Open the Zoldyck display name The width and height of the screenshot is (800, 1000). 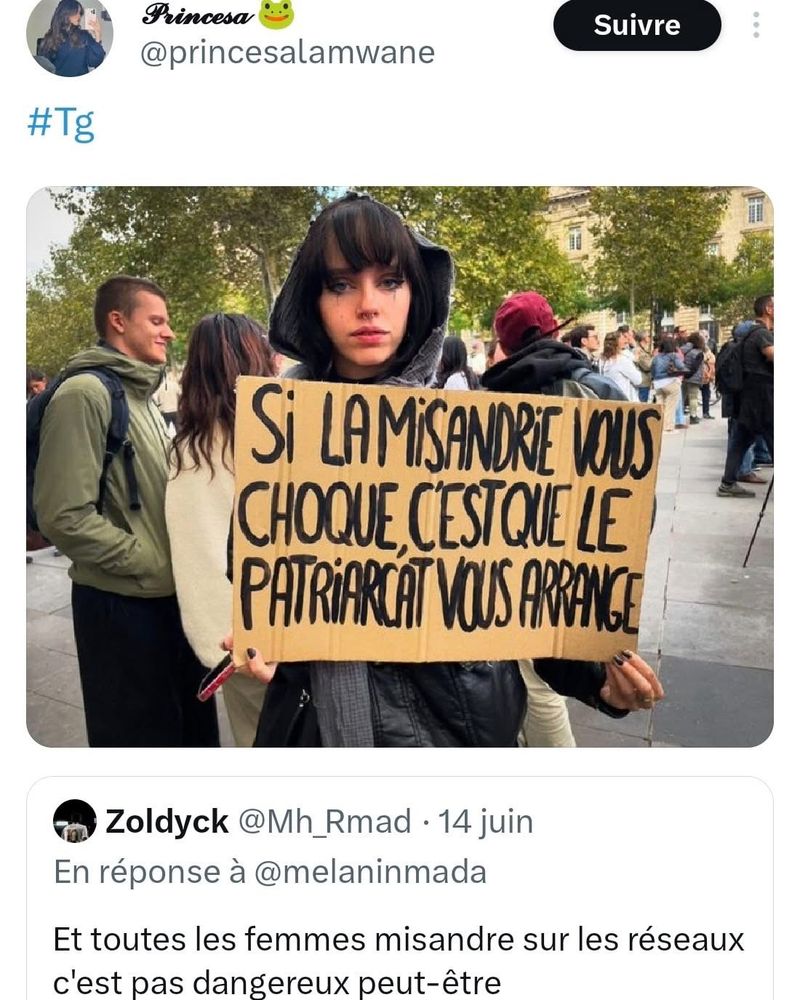167,821
